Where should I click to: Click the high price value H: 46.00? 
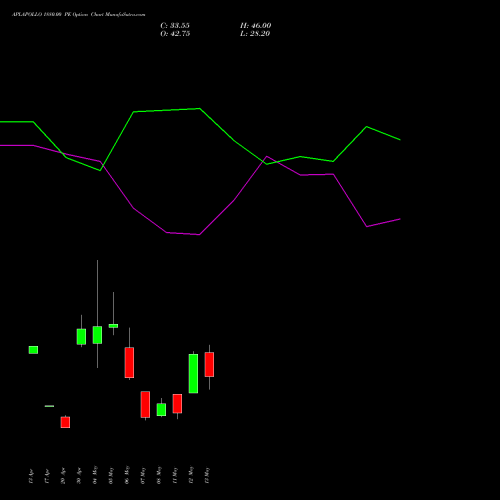256,26
